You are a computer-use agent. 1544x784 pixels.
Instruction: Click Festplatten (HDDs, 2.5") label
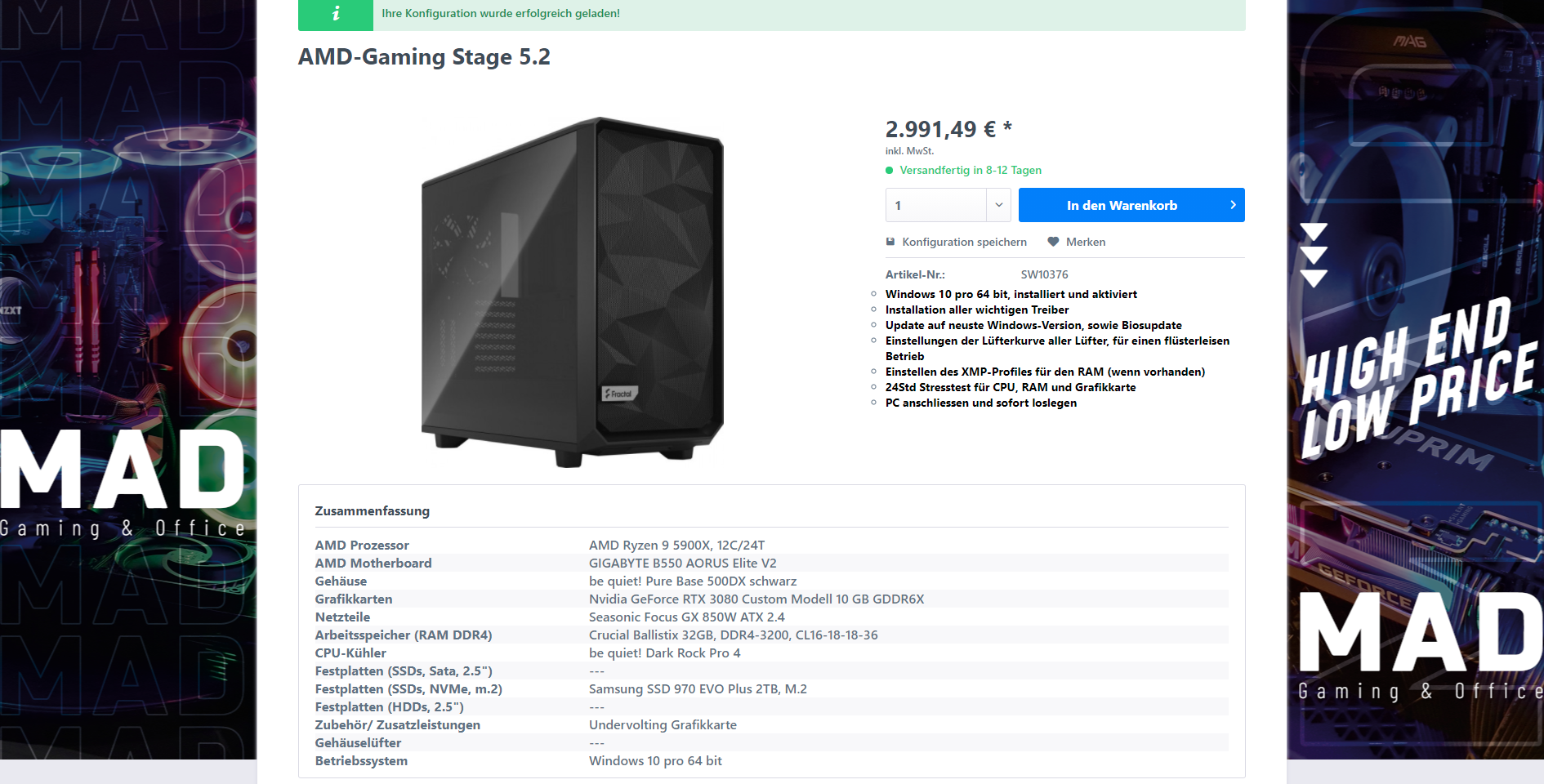(x=389, y=706)
